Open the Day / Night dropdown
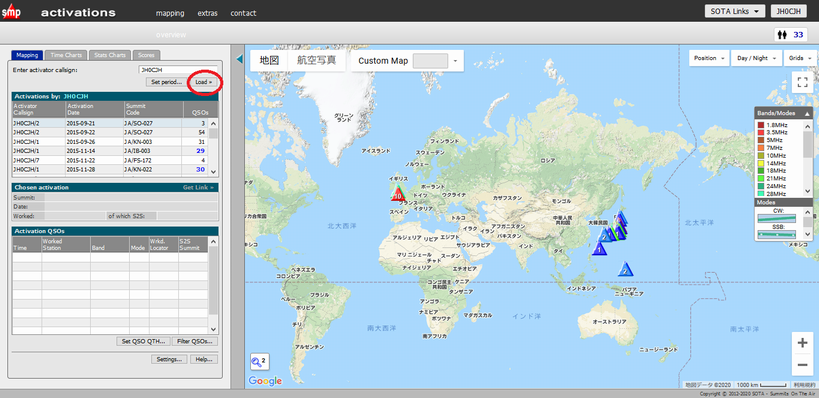Screen dimensions: 819x398 (755, 58)
